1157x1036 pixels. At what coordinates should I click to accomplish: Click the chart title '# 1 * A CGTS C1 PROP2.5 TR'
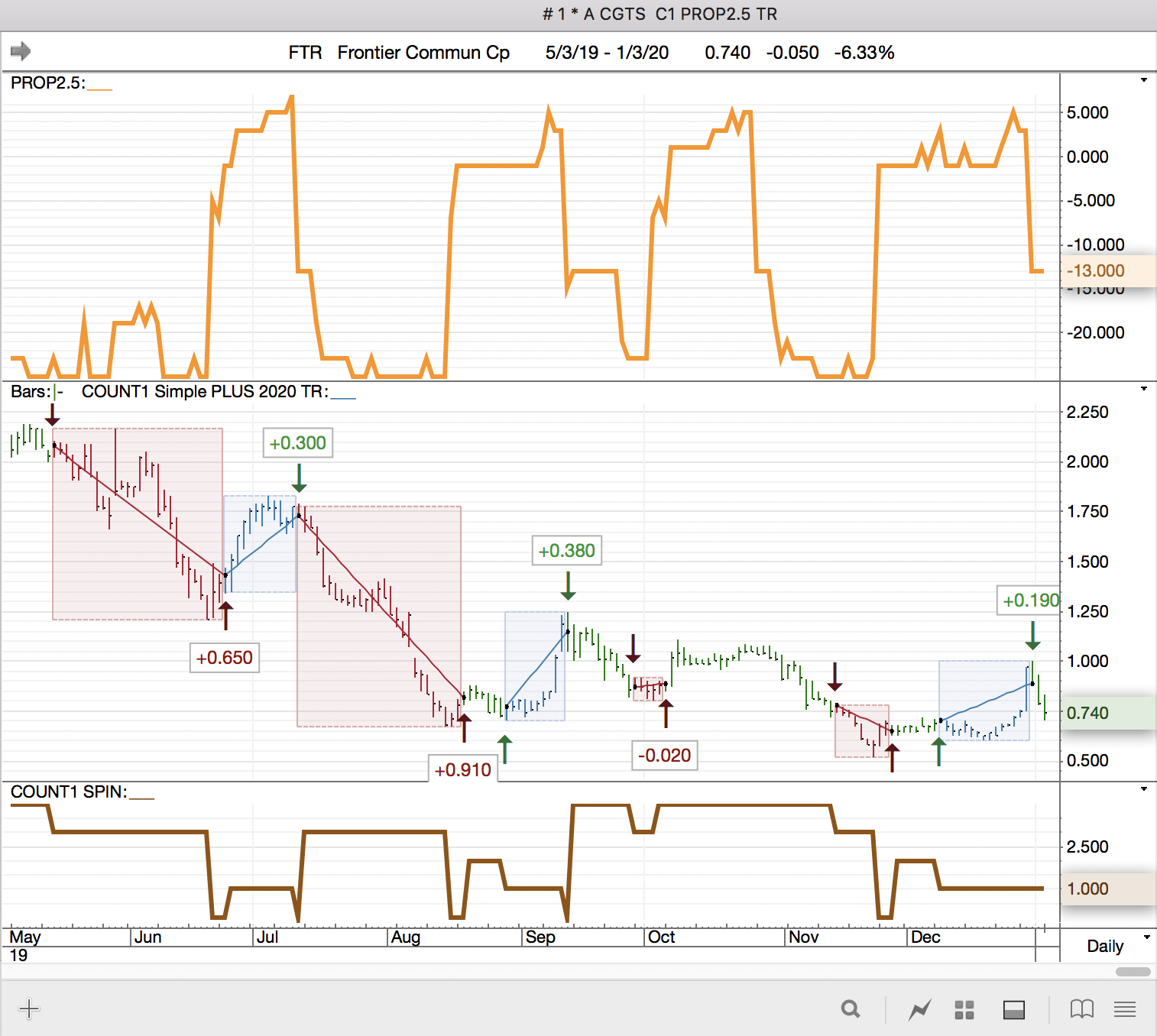(660, 14)
